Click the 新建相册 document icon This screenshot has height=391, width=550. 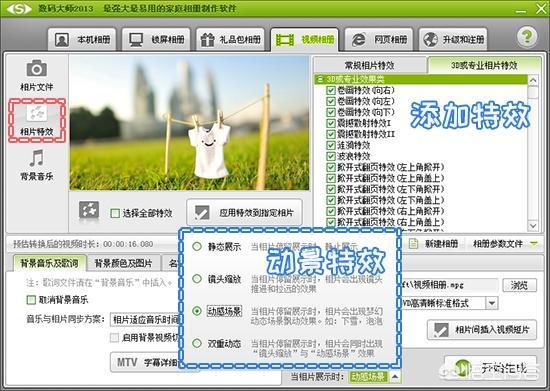414,244
